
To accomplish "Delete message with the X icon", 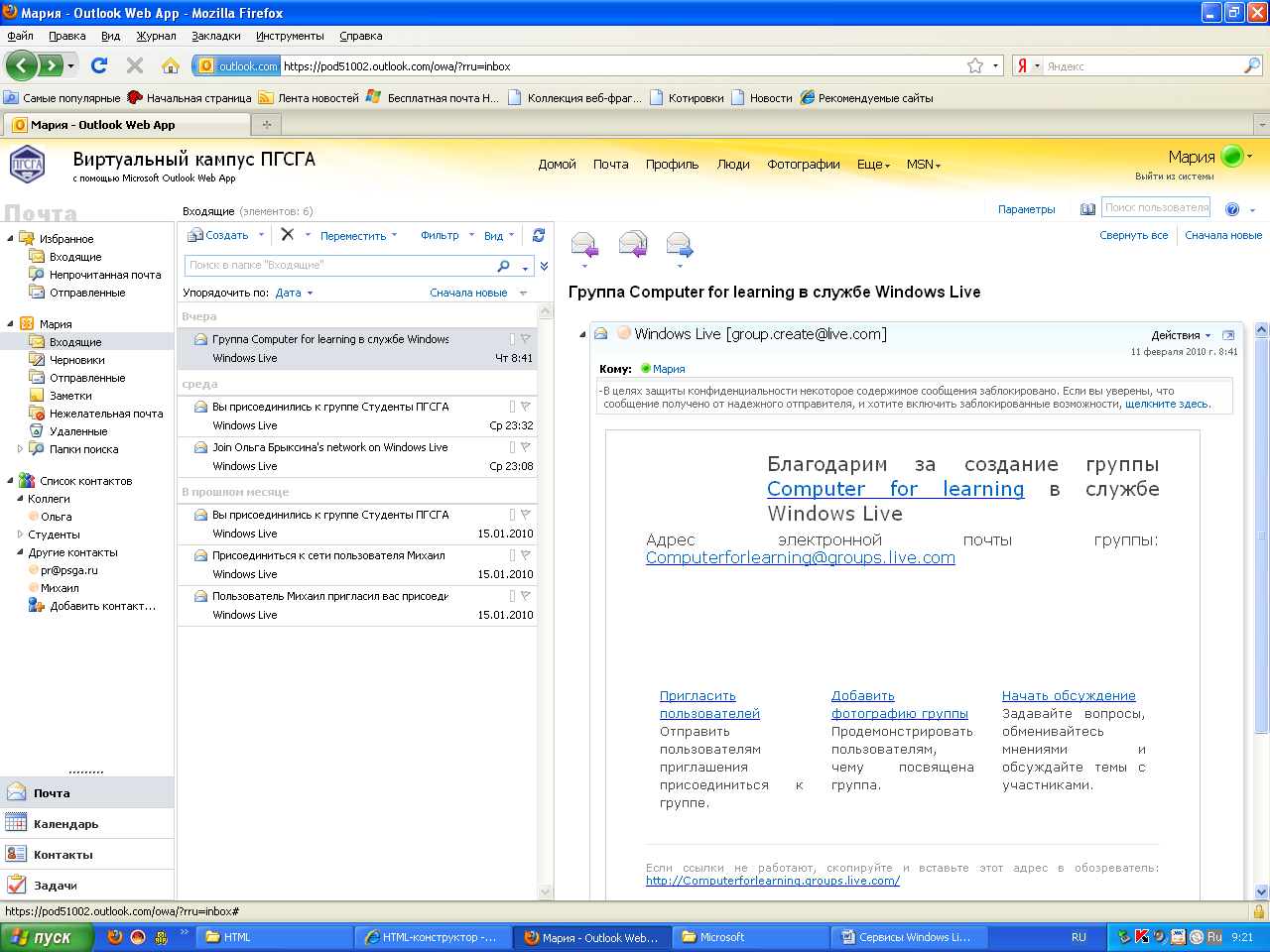I will coord(287,235).
